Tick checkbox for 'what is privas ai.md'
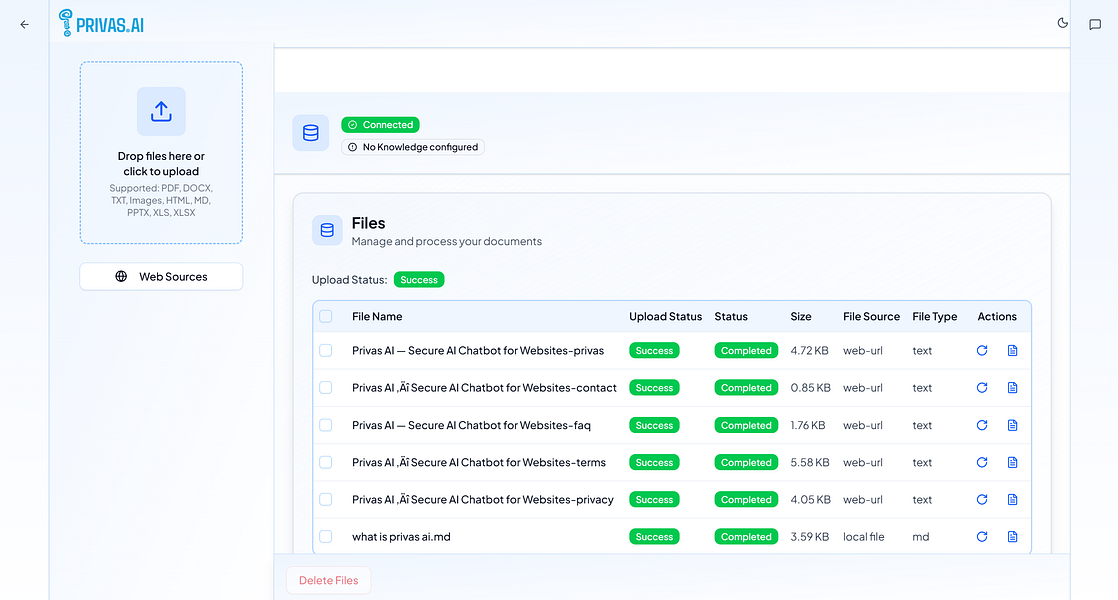This screenshot has width=1118, height=600. 325,537
